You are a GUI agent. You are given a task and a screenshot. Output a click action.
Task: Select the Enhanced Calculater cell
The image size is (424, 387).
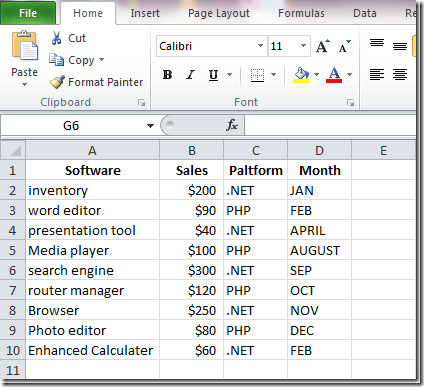(93, 350)
